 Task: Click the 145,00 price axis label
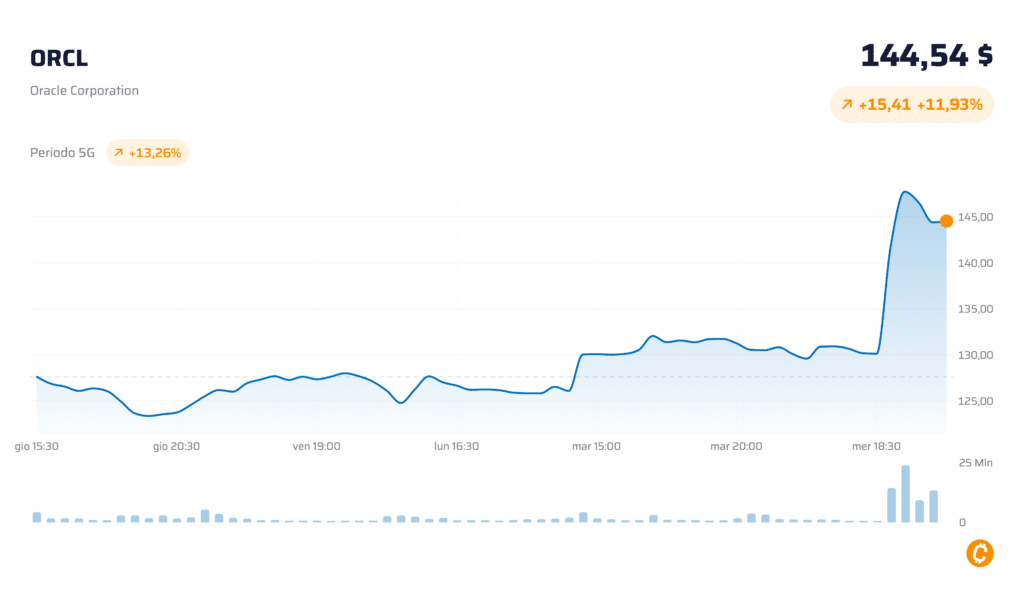tap(976, 217)
